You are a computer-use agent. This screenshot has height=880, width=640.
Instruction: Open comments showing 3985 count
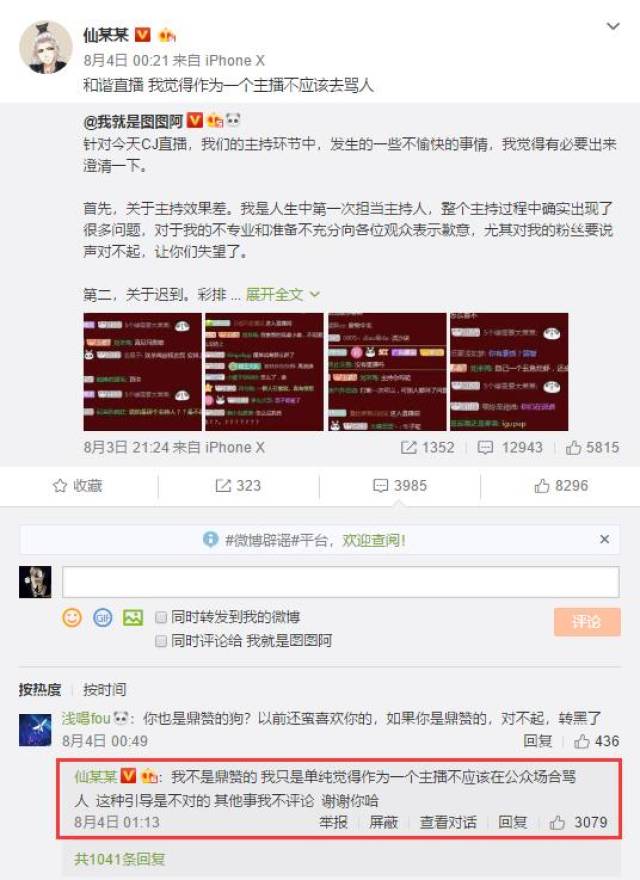point(400,486)
